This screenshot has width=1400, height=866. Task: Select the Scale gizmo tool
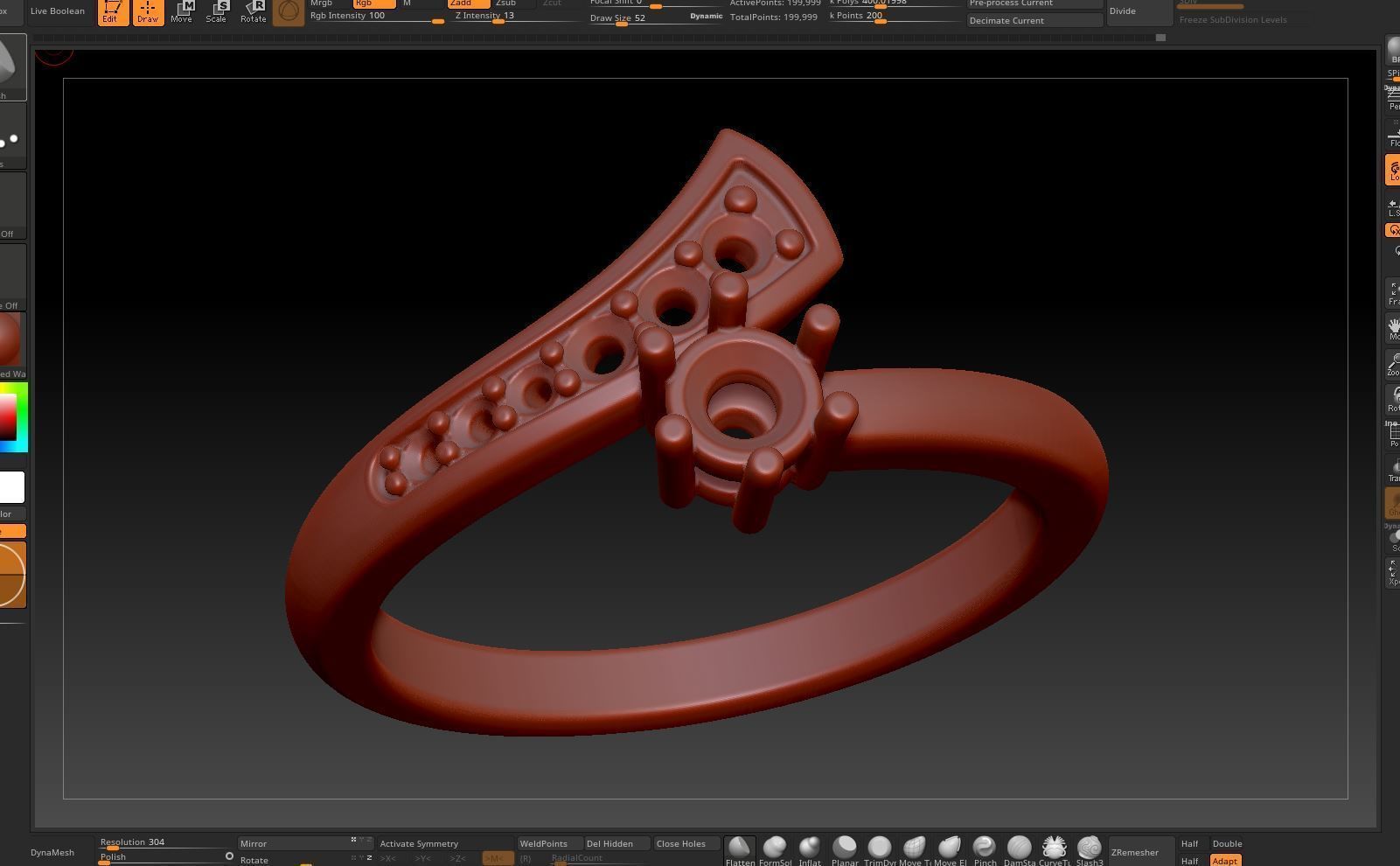[217, 11]
